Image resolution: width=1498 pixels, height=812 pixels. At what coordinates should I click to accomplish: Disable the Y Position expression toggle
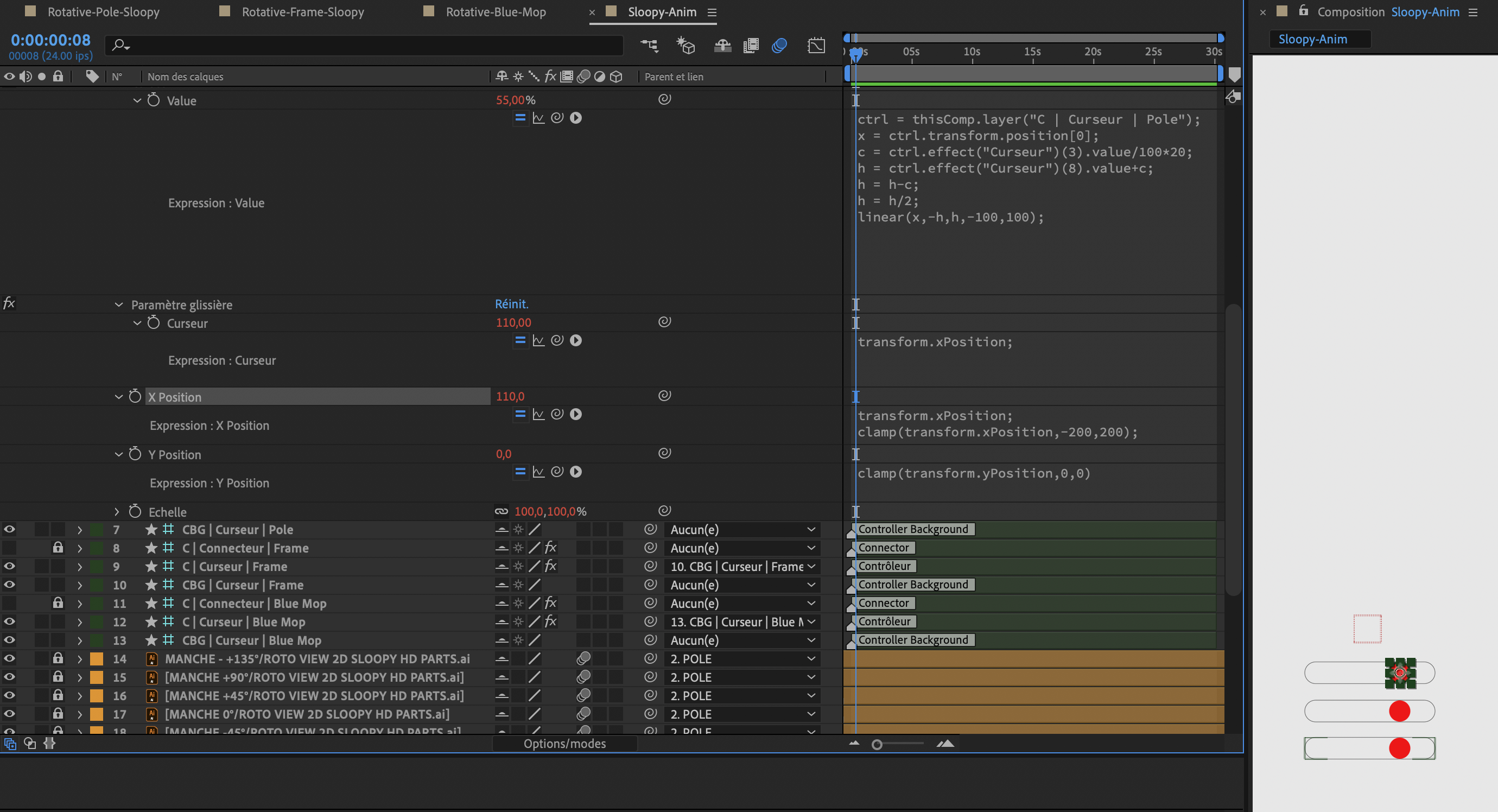click(519, 472)
